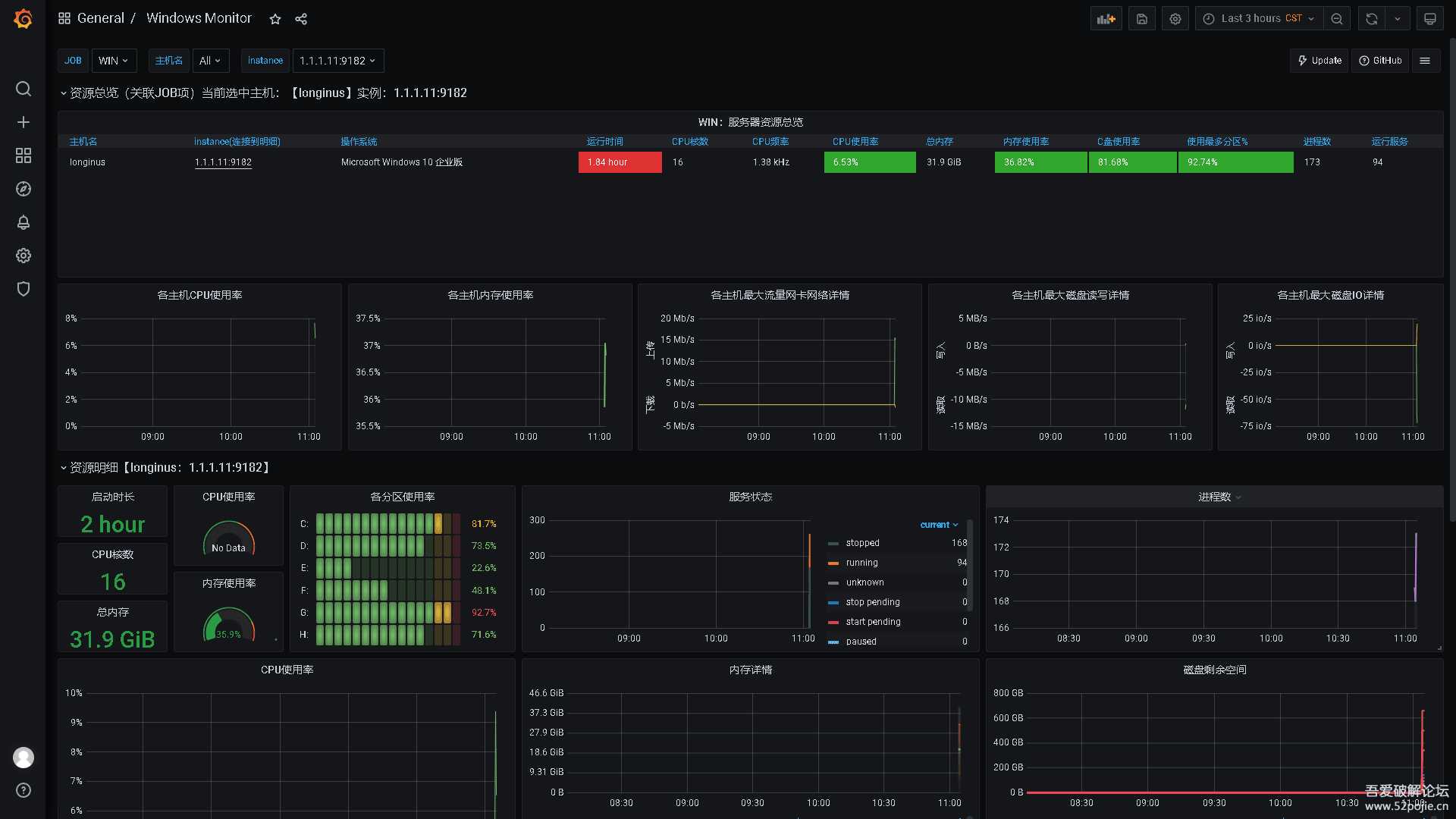Click the GitHub link button
Image resolution: width=1456 pixels, height=819 pixels.
tap(1379, 61)
